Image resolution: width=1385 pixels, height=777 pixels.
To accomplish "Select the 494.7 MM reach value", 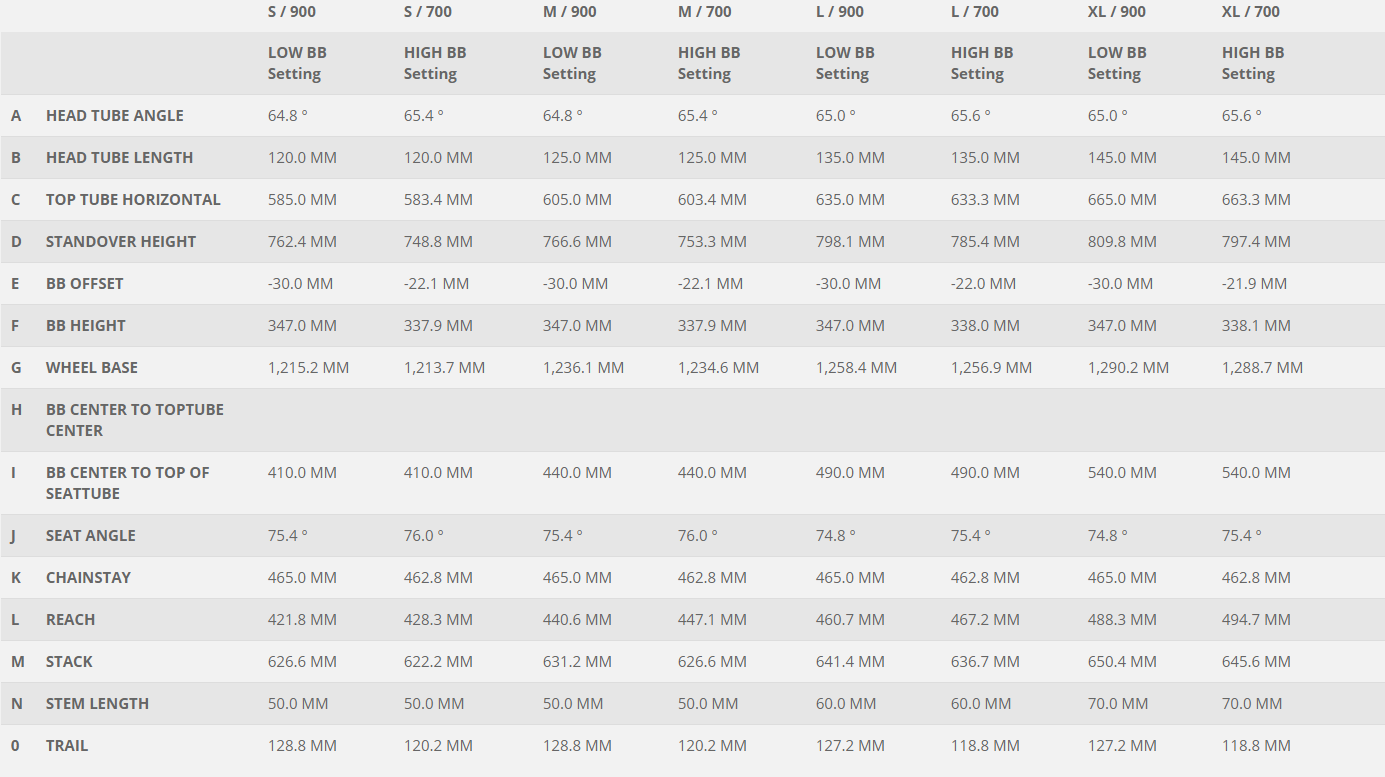I will (x=1256, y=620).
